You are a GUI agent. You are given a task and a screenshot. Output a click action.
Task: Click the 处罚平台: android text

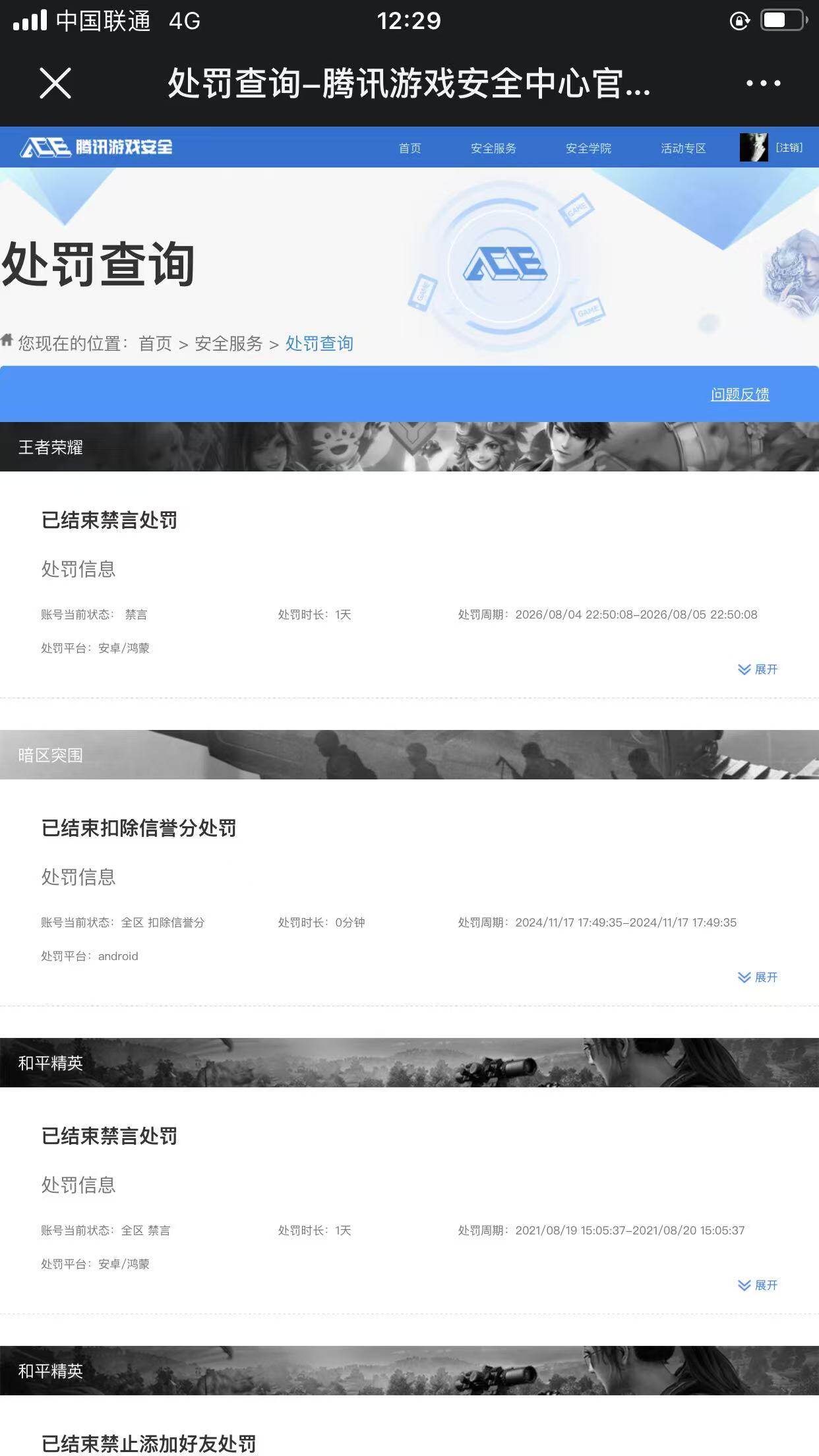[90, 956]
